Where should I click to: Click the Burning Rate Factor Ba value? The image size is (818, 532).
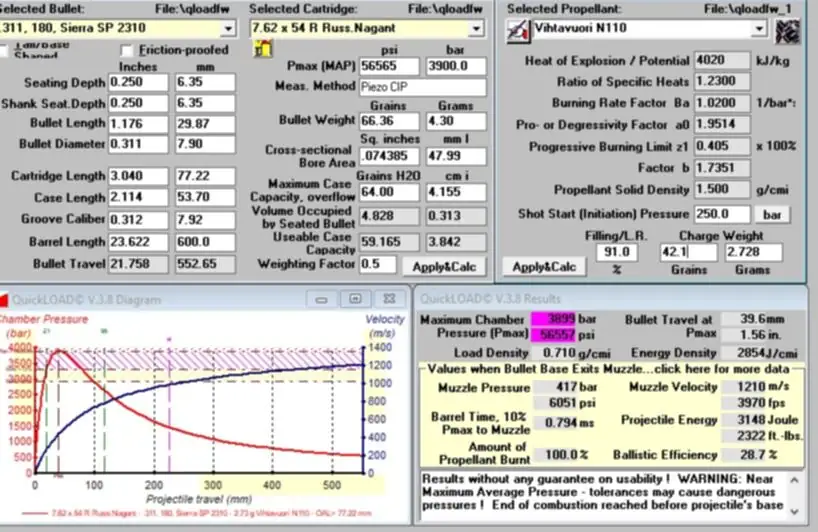point(722,103)
